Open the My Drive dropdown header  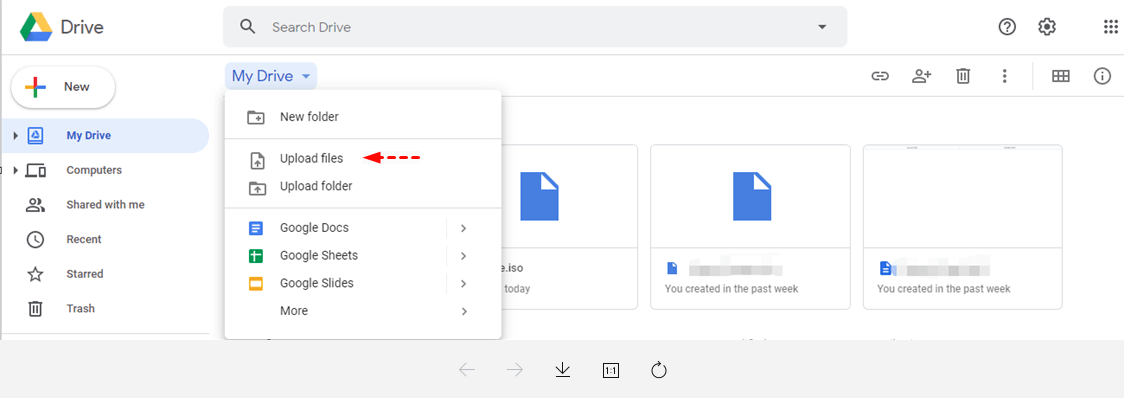point(271,76)
